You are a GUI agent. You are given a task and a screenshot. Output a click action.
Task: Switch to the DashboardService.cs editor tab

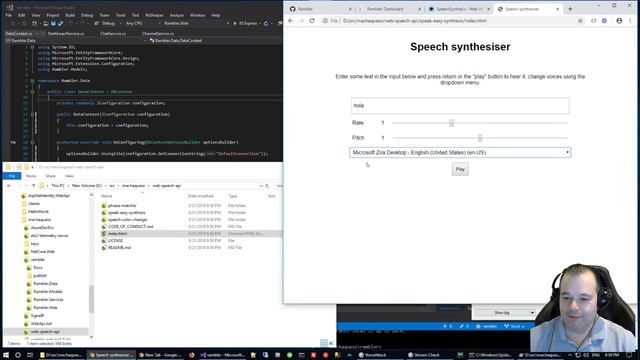coord(66,33)
